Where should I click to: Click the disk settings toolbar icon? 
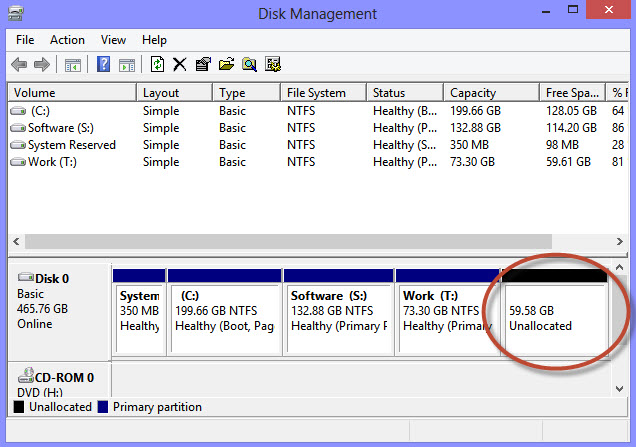273,64
